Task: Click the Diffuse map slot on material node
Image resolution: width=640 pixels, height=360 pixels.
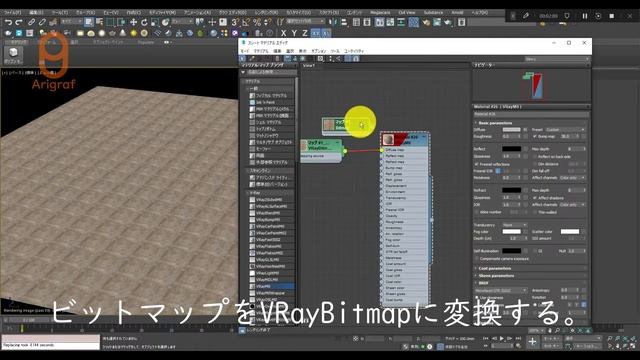Action: point(394,150)
